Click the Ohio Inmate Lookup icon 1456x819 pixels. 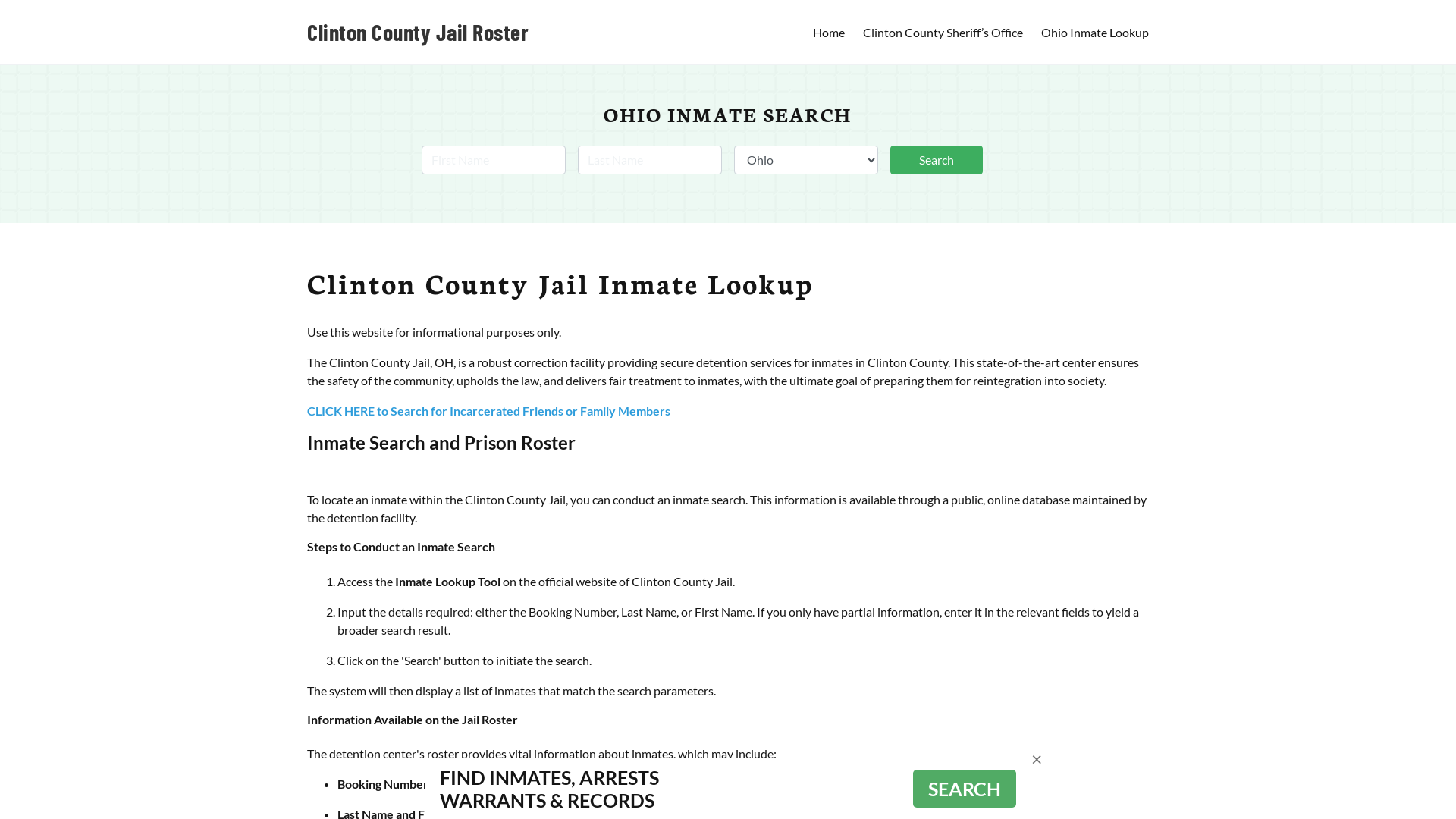(1095, 32)
